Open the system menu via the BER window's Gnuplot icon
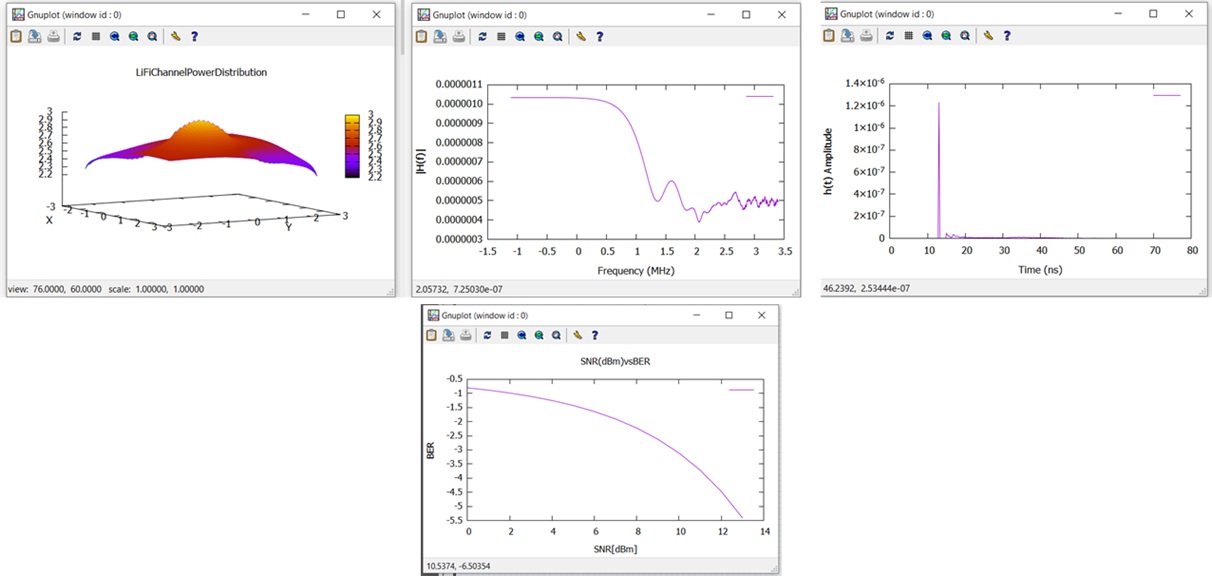 [433, 314]
